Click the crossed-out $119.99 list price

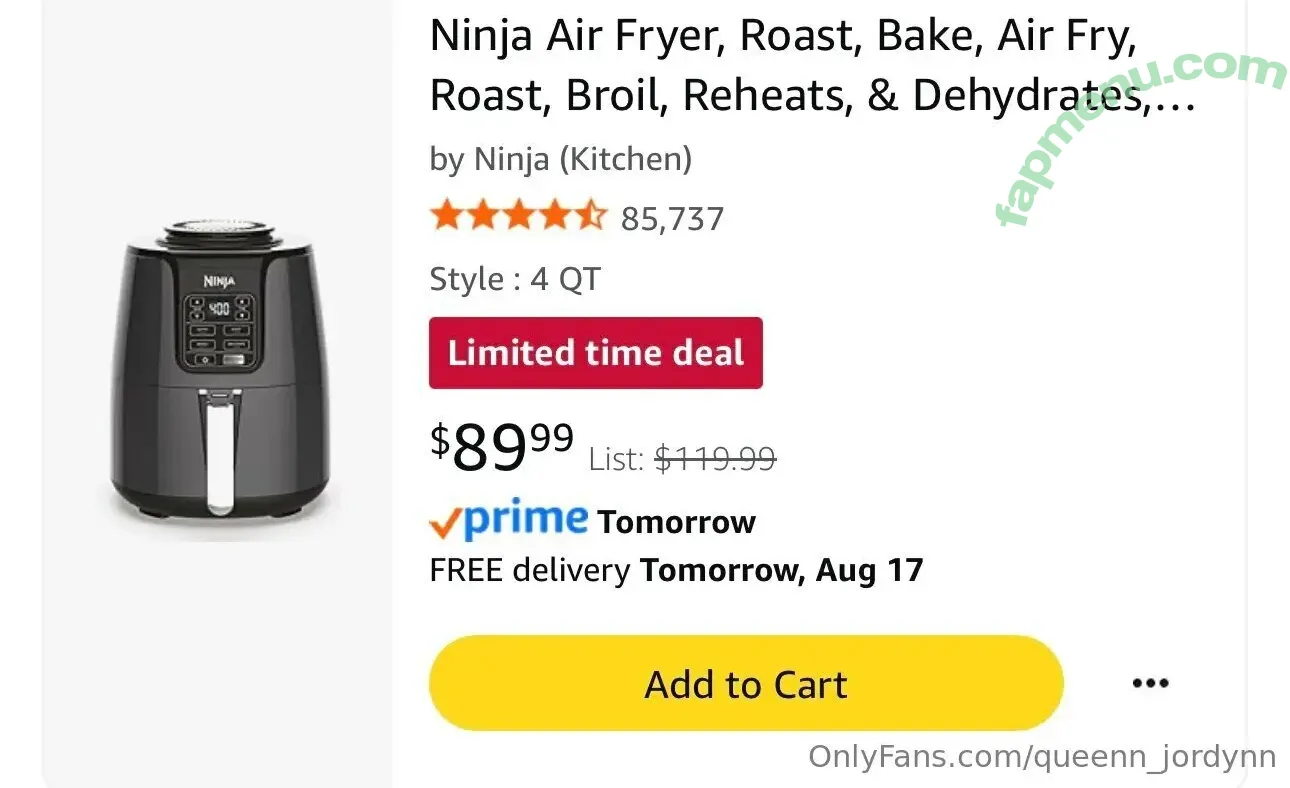pos(715,459)
